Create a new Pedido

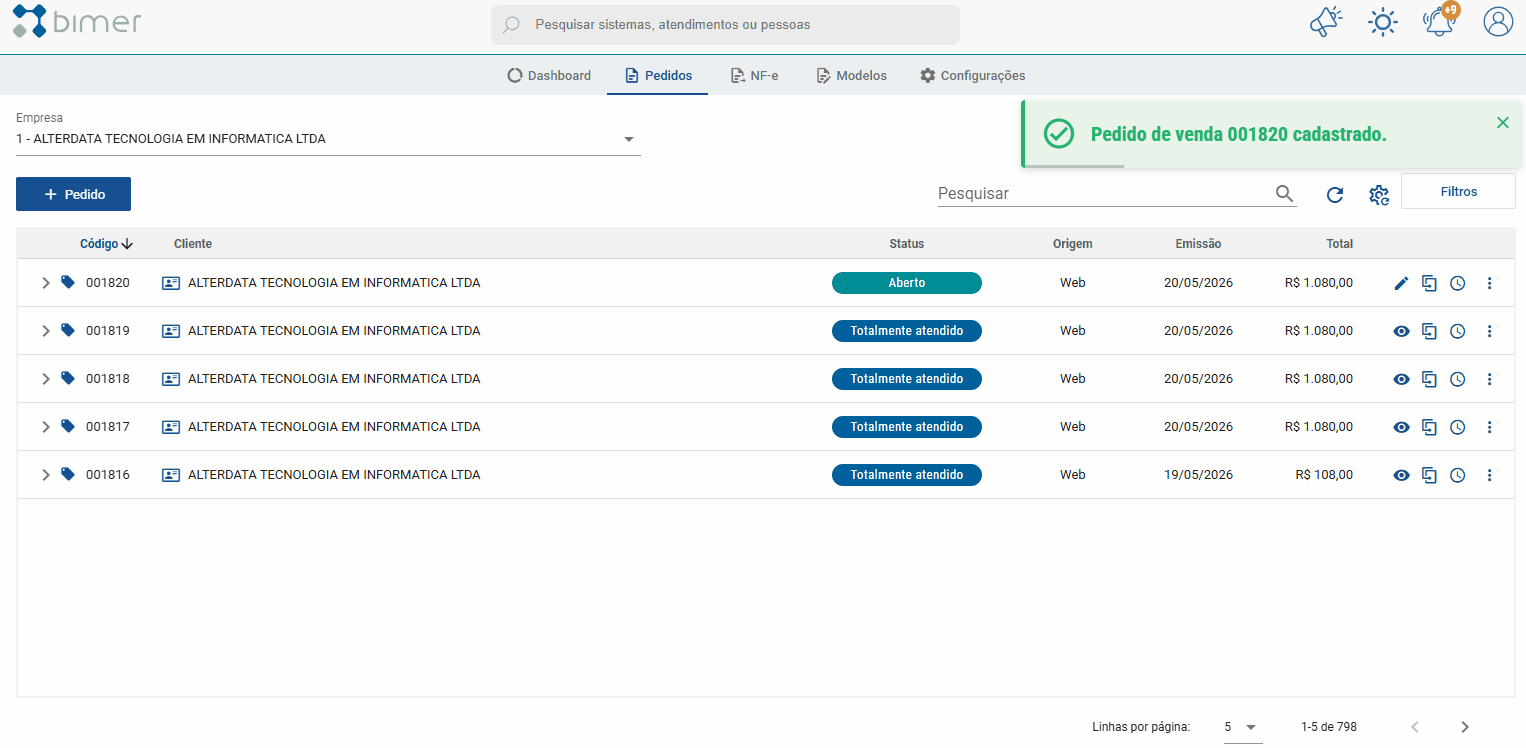pyautogui.click(x=73, y=194)
